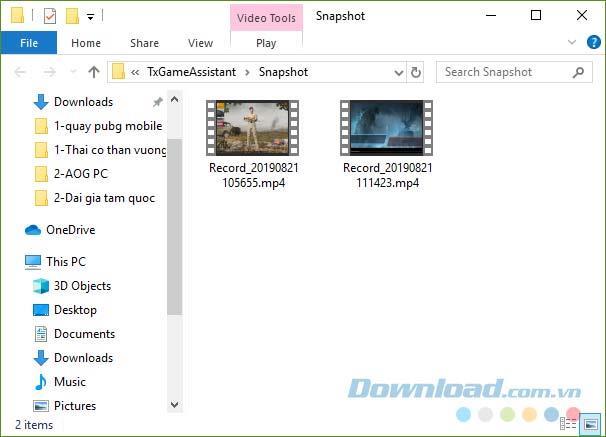Switch to large thumbnails view in status bar
This screenshot has height=437, width=606.
pyautogui.click(x=589, y=425)
